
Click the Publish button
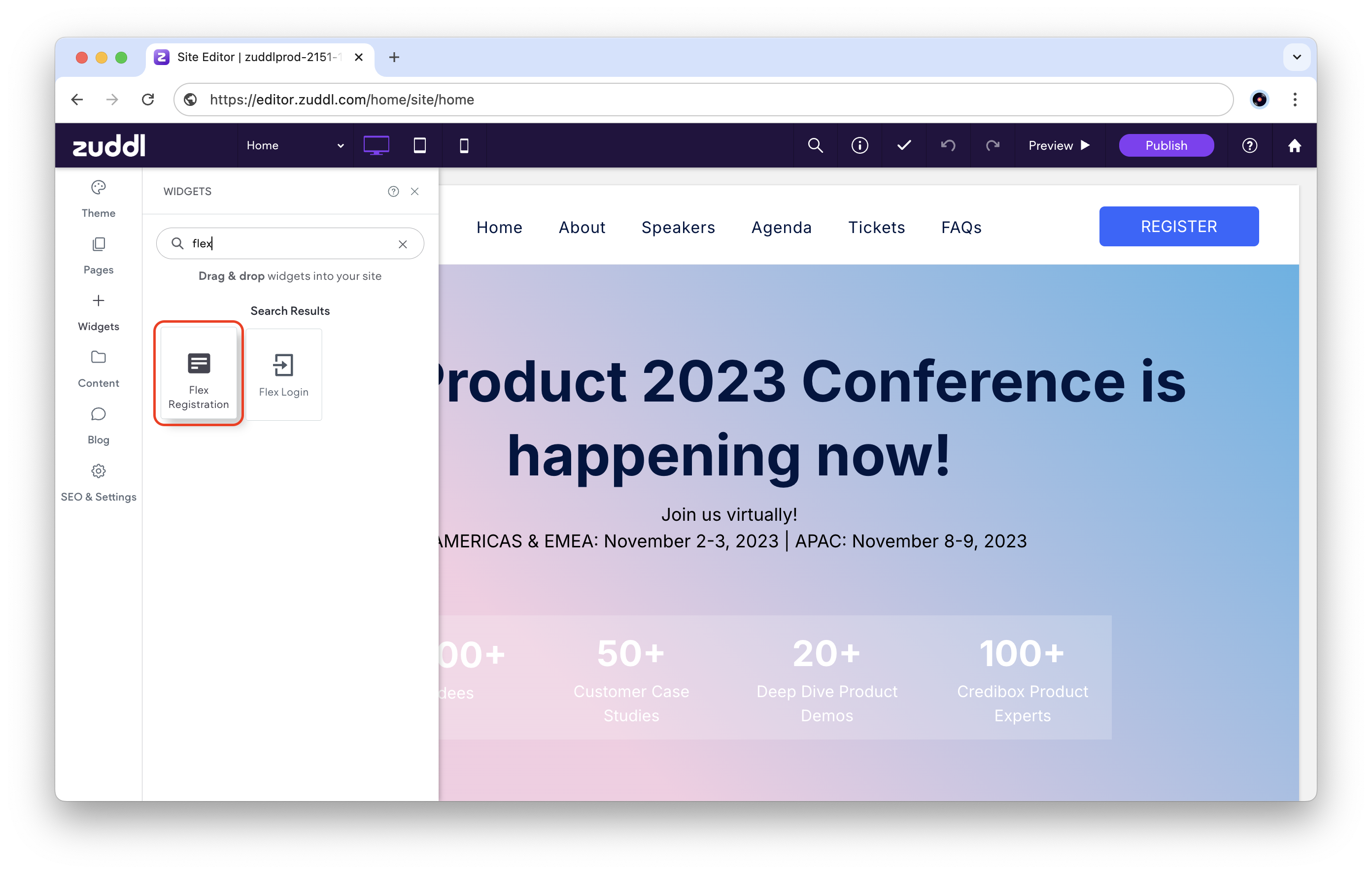(1166, 145)
